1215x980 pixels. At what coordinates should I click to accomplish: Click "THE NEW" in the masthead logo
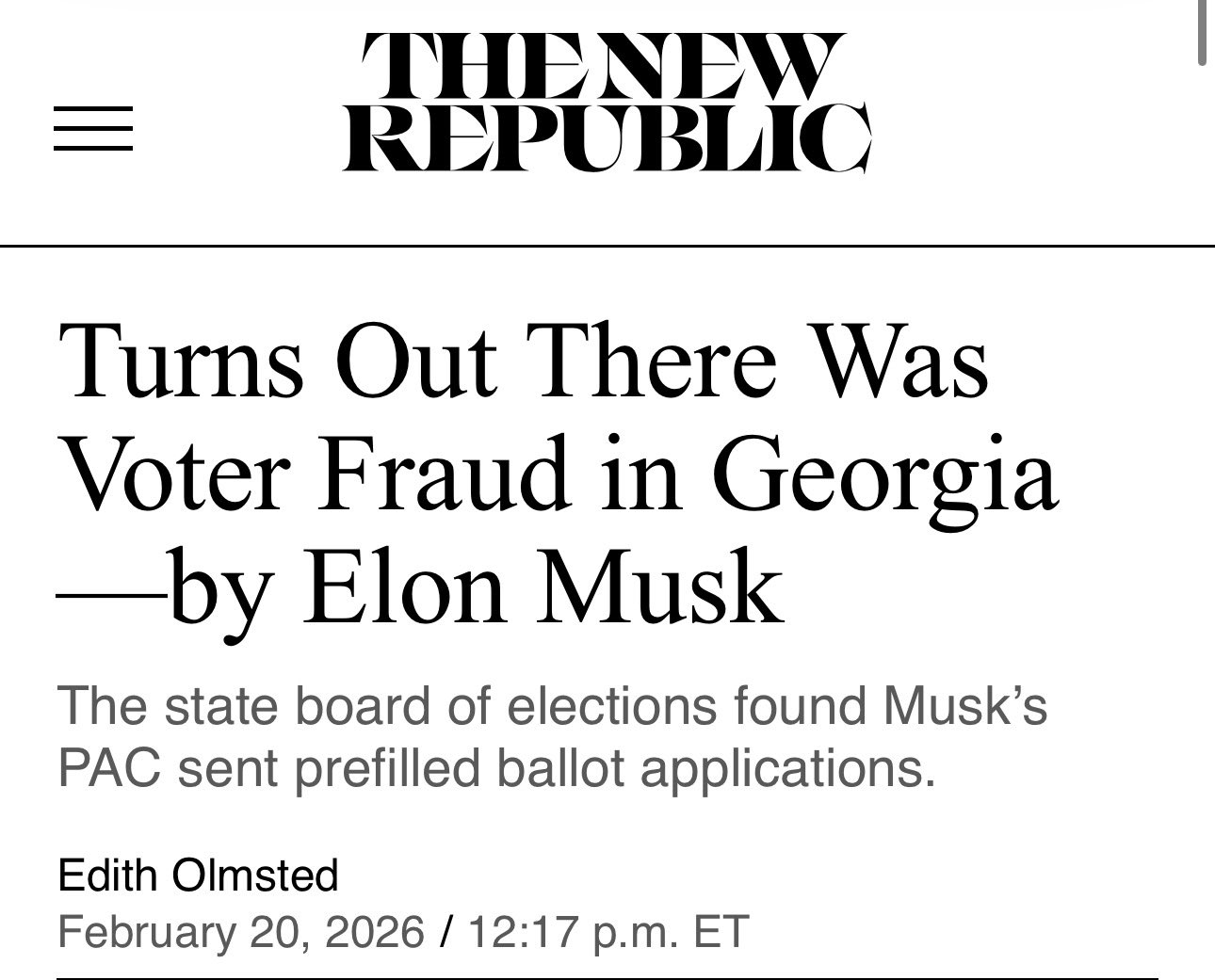tap(597, 68)
